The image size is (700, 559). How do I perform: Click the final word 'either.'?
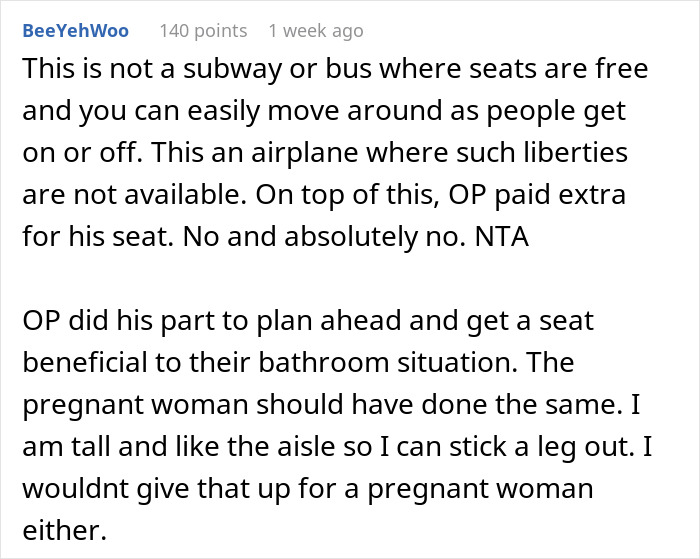pyautogui.click(x=65, y=530)
